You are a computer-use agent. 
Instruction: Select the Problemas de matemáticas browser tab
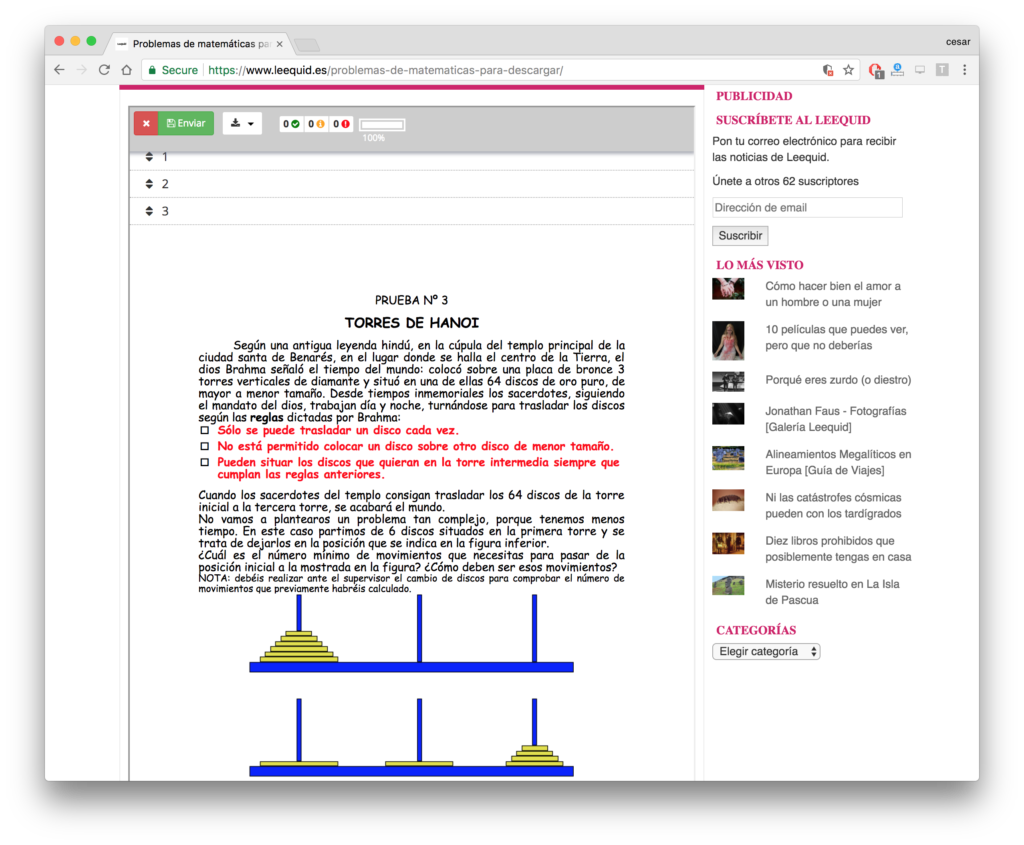tap(200, 44)
